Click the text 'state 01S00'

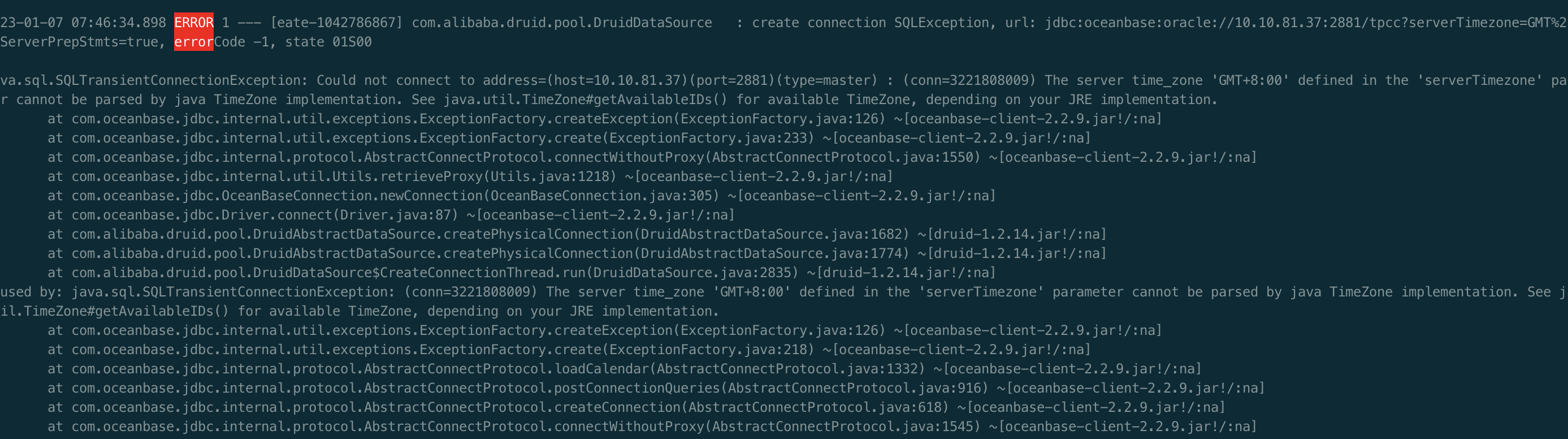coord(329,42)
